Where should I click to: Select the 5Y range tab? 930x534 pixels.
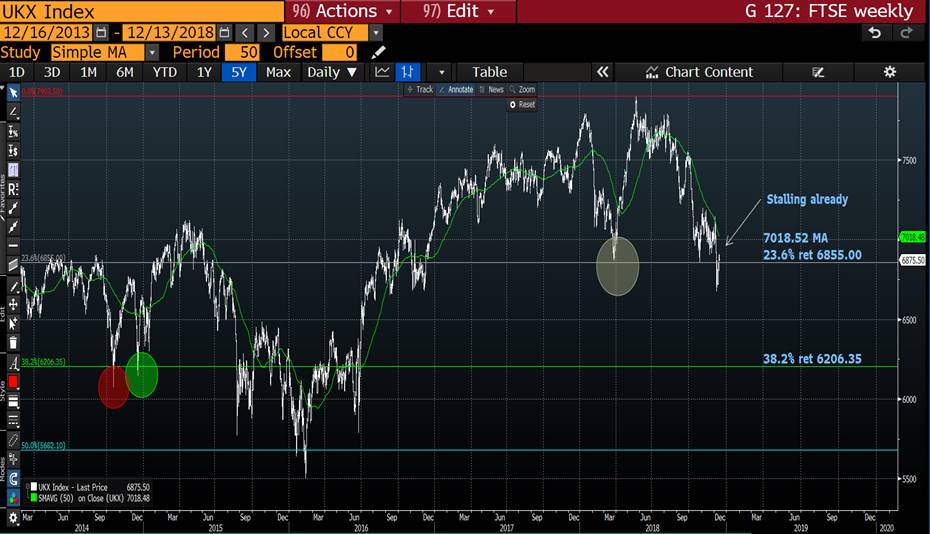point(238,72)
